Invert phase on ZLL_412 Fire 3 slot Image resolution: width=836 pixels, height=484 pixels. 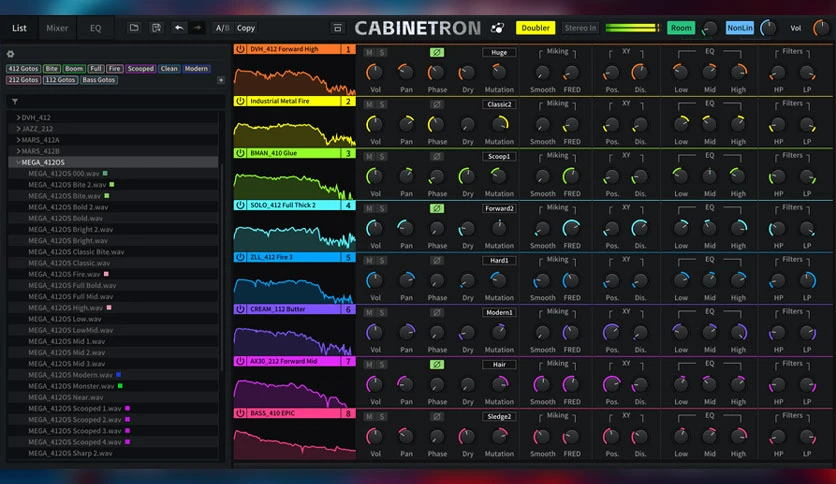point(437,260)
